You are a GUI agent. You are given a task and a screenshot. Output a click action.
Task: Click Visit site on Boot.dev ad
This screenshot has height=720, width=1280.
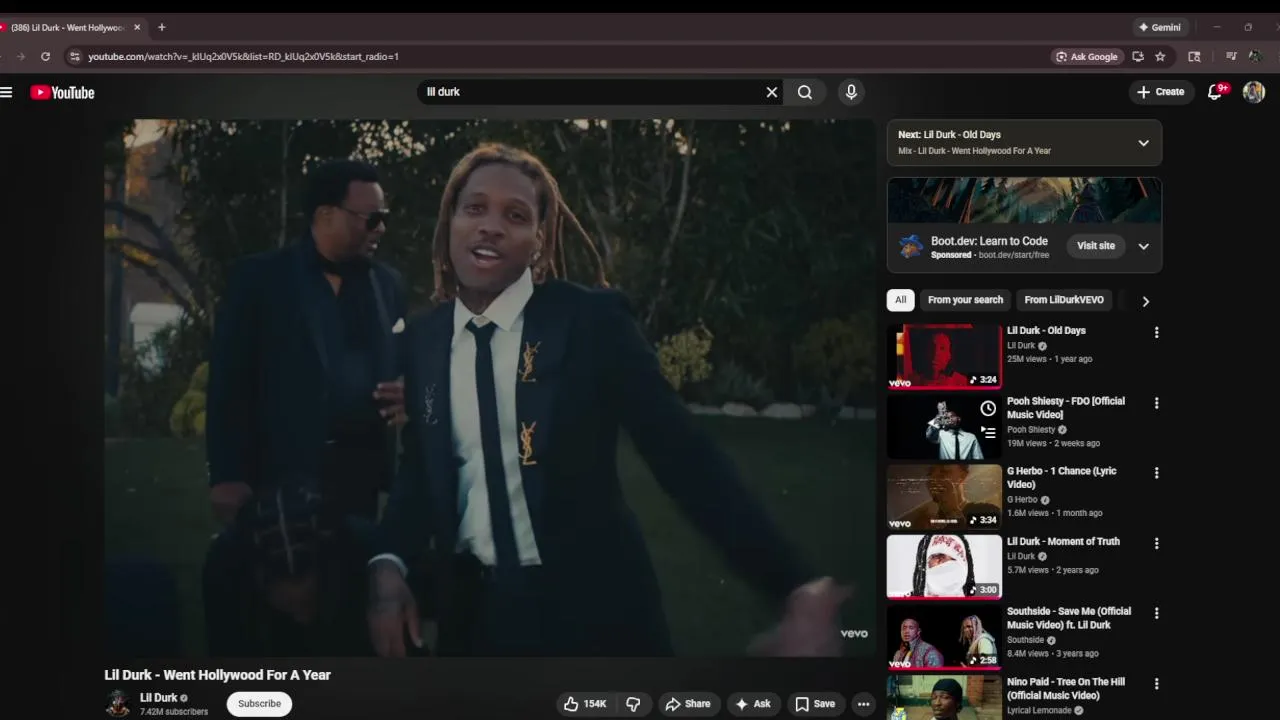tap(1095, 246)
